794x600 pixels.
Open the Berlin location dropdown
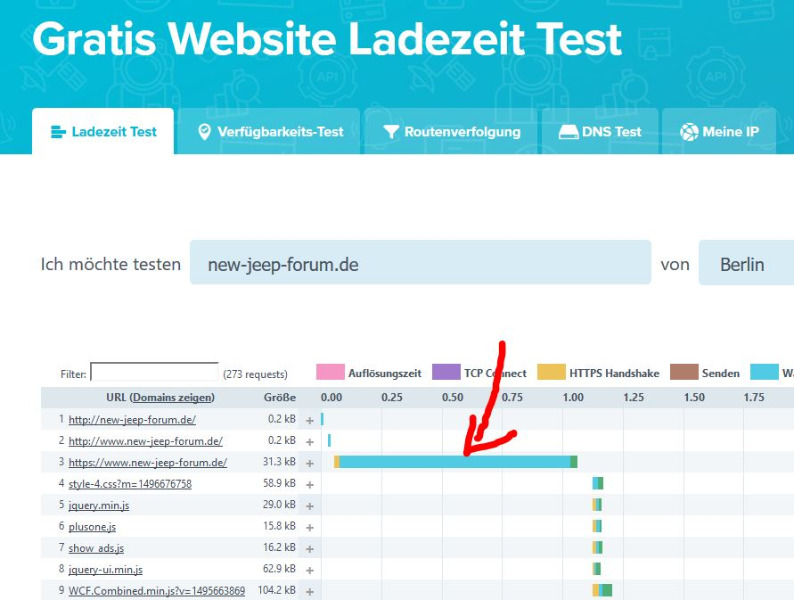click(x=746, y=263)
